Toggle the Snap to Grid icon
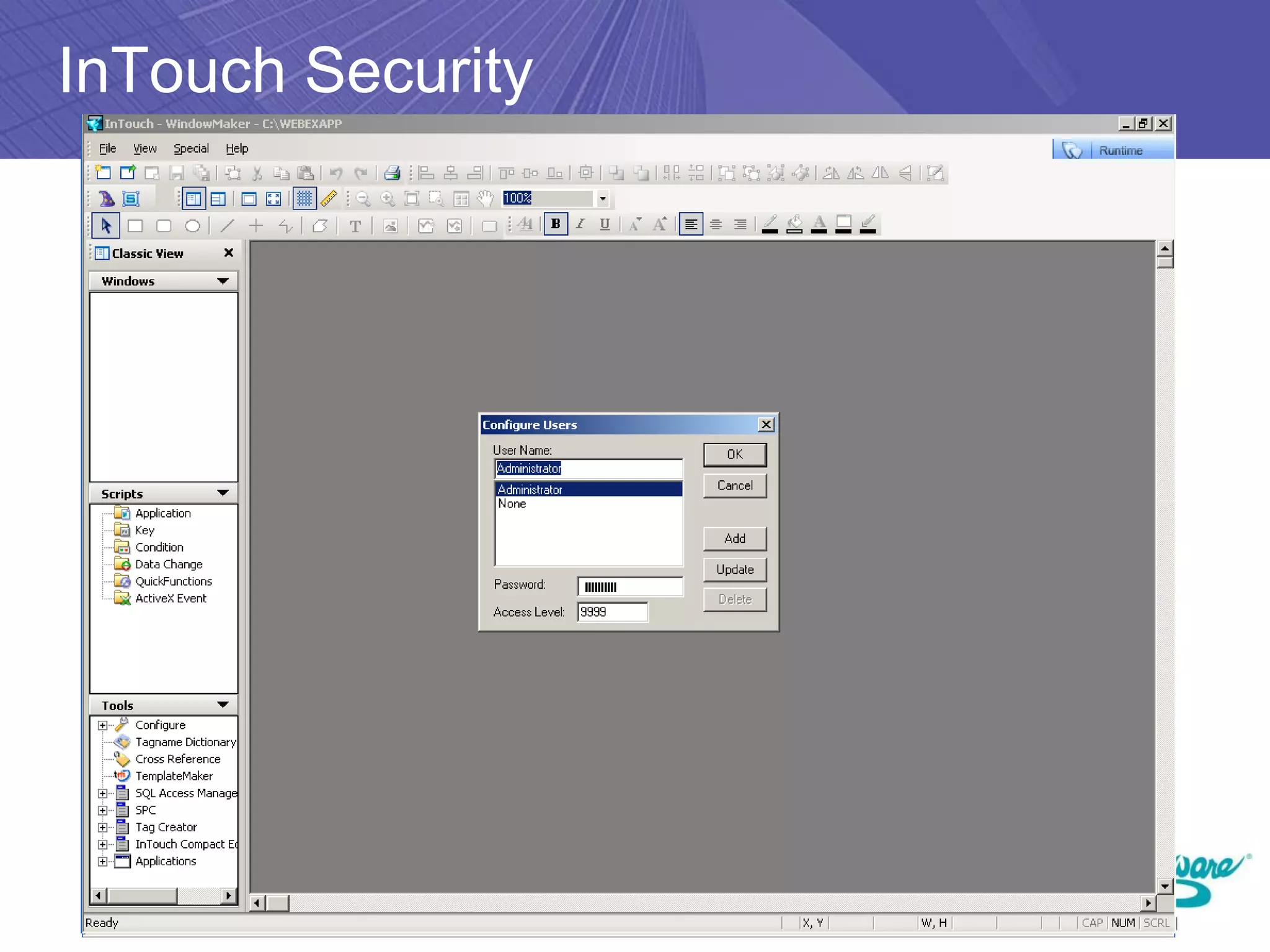Image resolution: width=1270 pixels, height=952 pixels. (304, 199)
